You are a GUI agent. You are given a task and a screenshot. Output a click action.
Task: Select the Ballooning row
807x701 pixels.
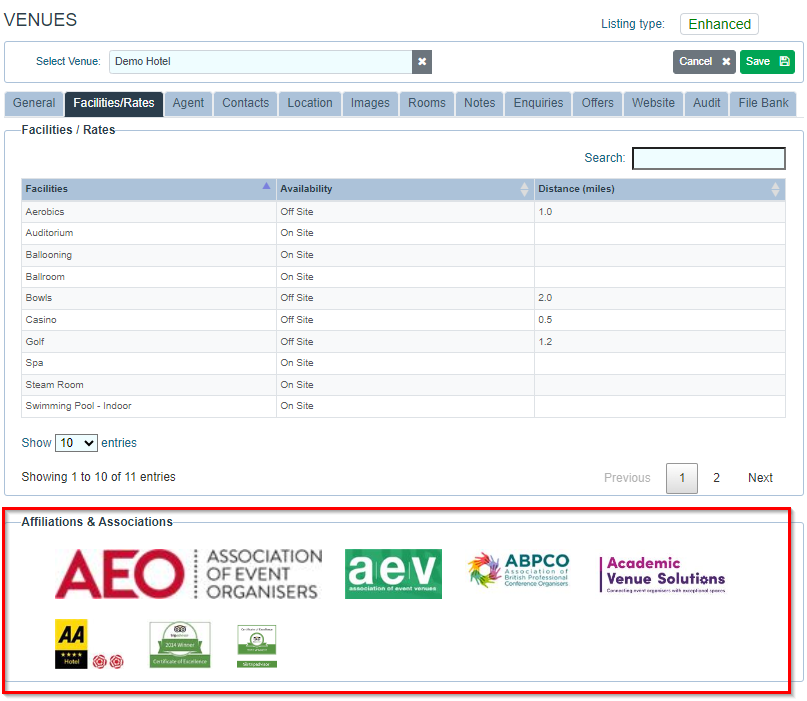[404, 255]
